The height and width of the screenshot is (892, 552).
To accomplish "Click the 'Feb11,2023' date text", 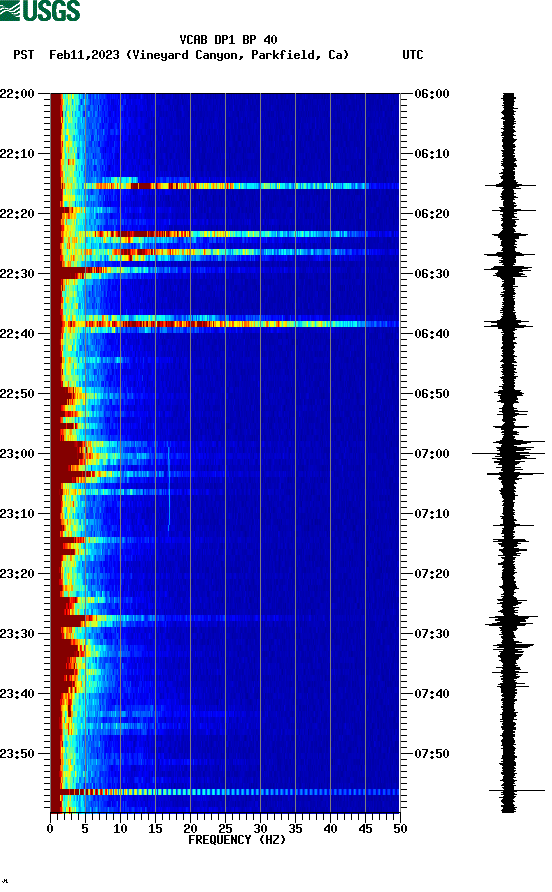I will (x=84, y=55).
